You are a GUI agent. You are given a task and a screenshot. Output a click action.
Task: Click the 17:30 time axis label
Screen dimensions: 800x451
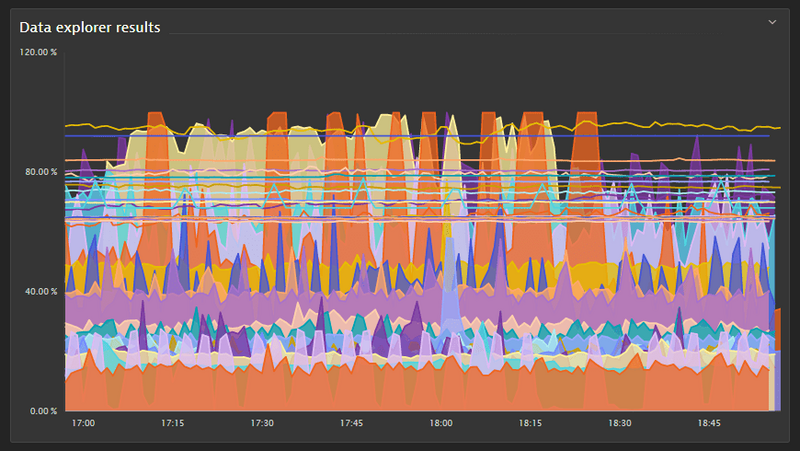[x=262, y=424]
